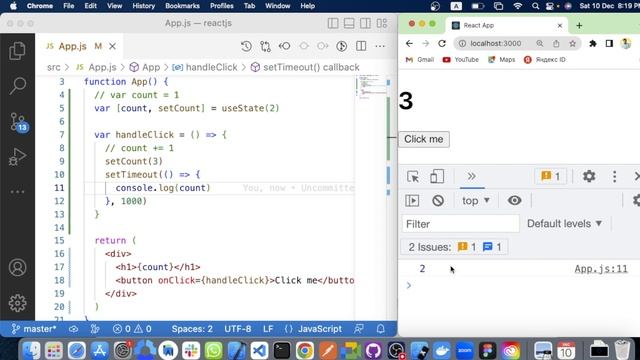Click the console Filter input
The image size is (640, 360).
[x=460, y=224]
